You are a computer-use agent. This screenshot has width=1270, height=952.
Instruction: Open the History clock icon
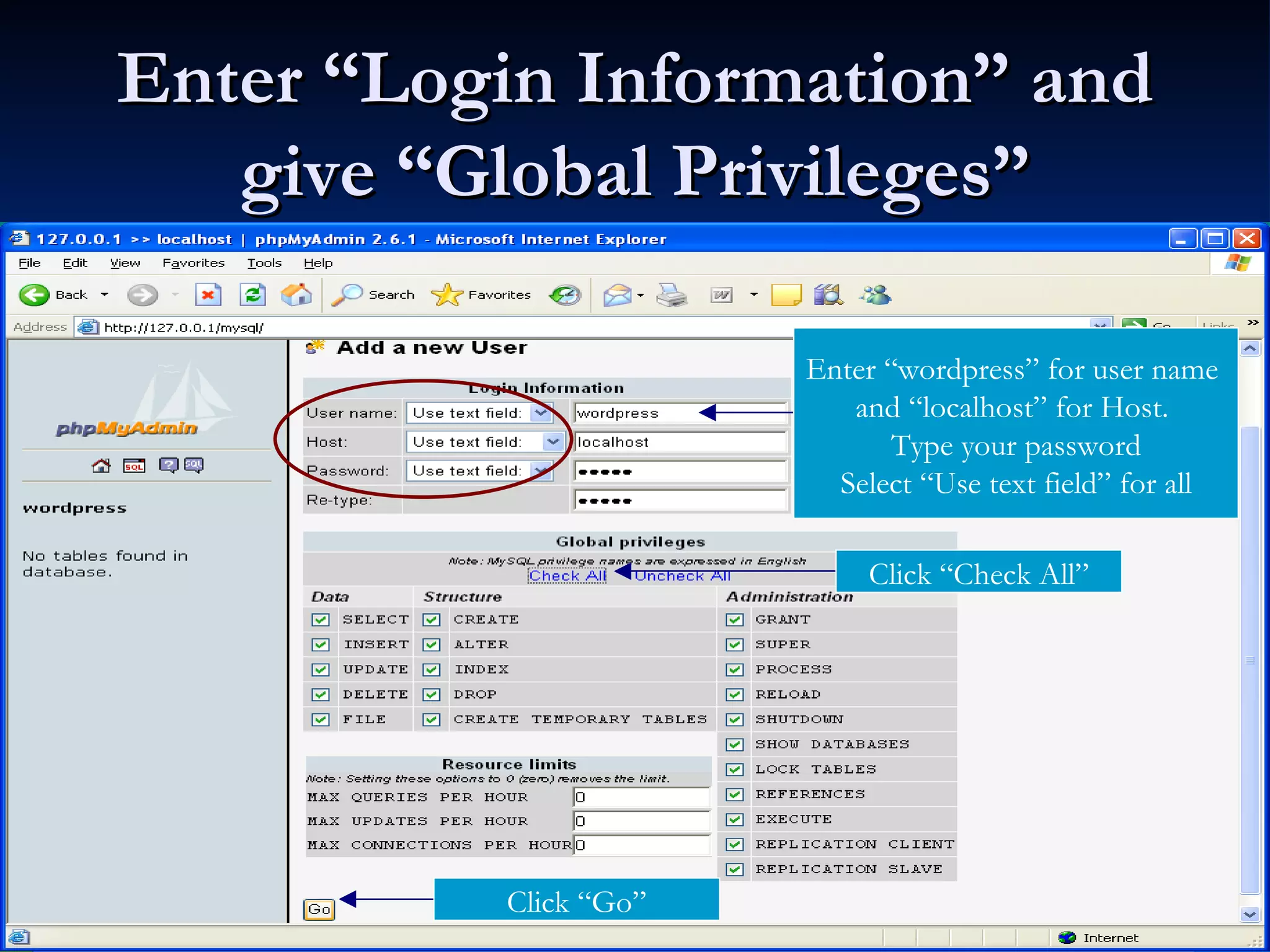pos(565,295)
